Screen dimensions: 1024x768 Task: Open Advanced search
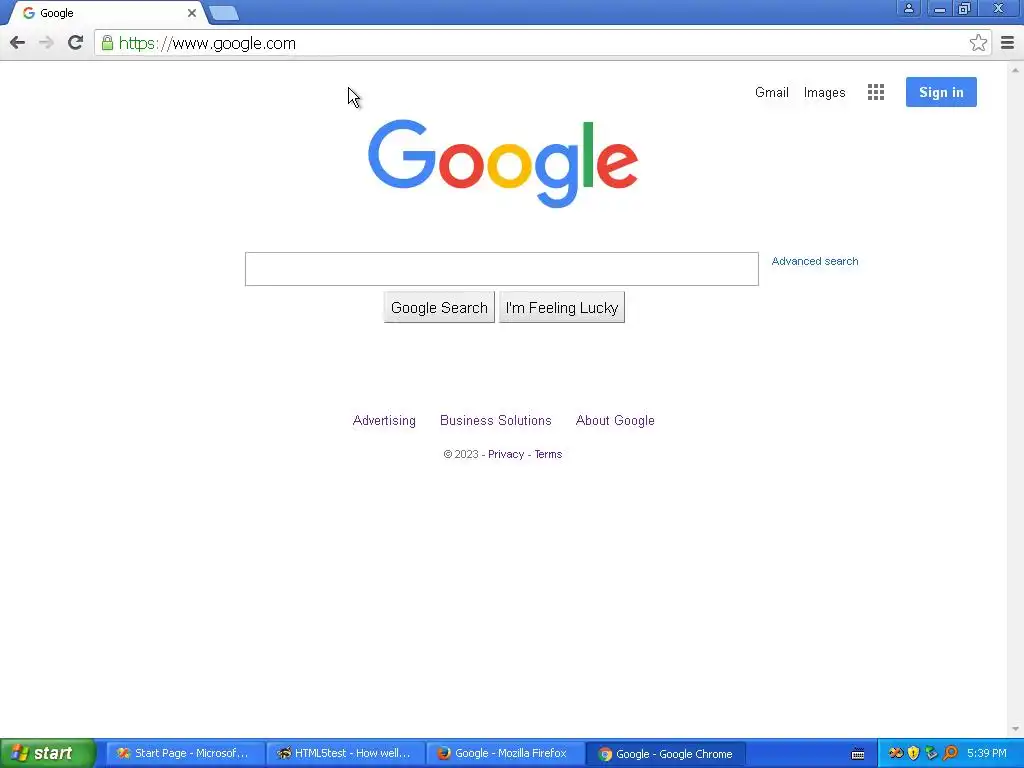click(x=815, y=261)
